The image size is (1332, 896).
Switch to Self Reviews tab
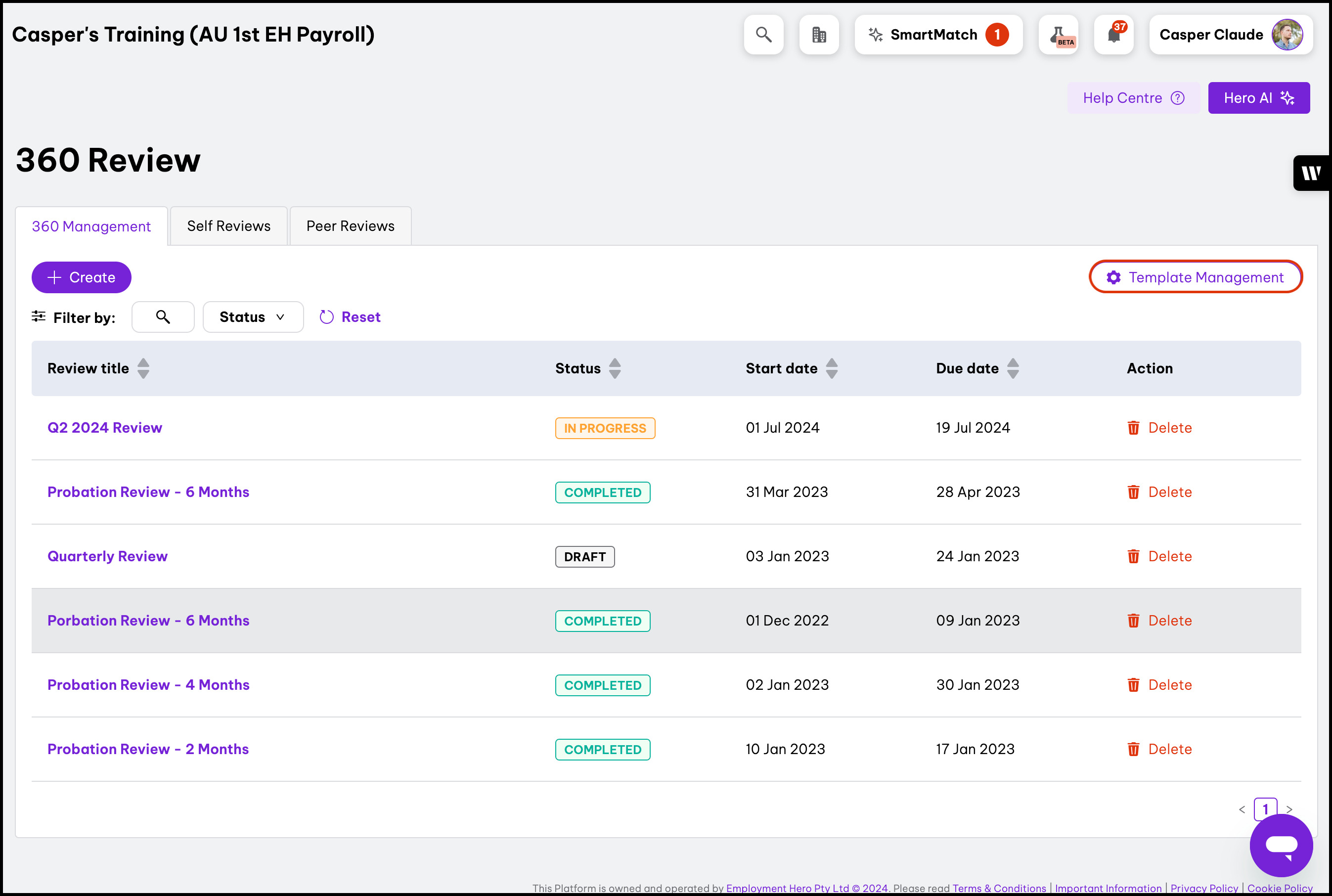[x=228, y=226]
